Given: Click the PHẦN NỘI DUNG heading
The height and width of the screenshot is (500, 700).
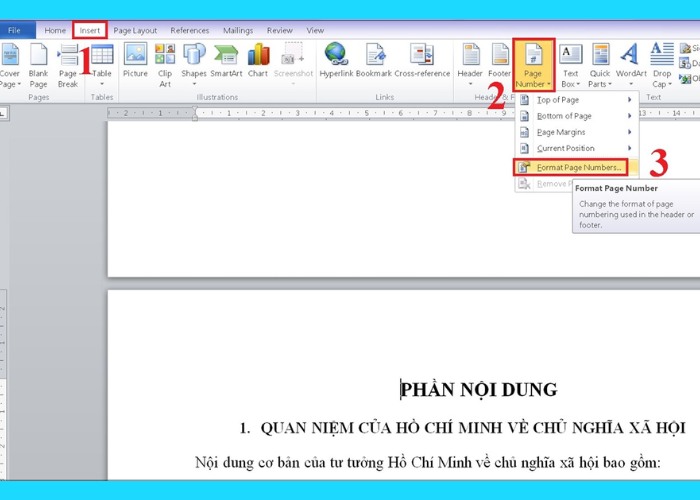Looking at the screenshot, I should coord(479,390).
